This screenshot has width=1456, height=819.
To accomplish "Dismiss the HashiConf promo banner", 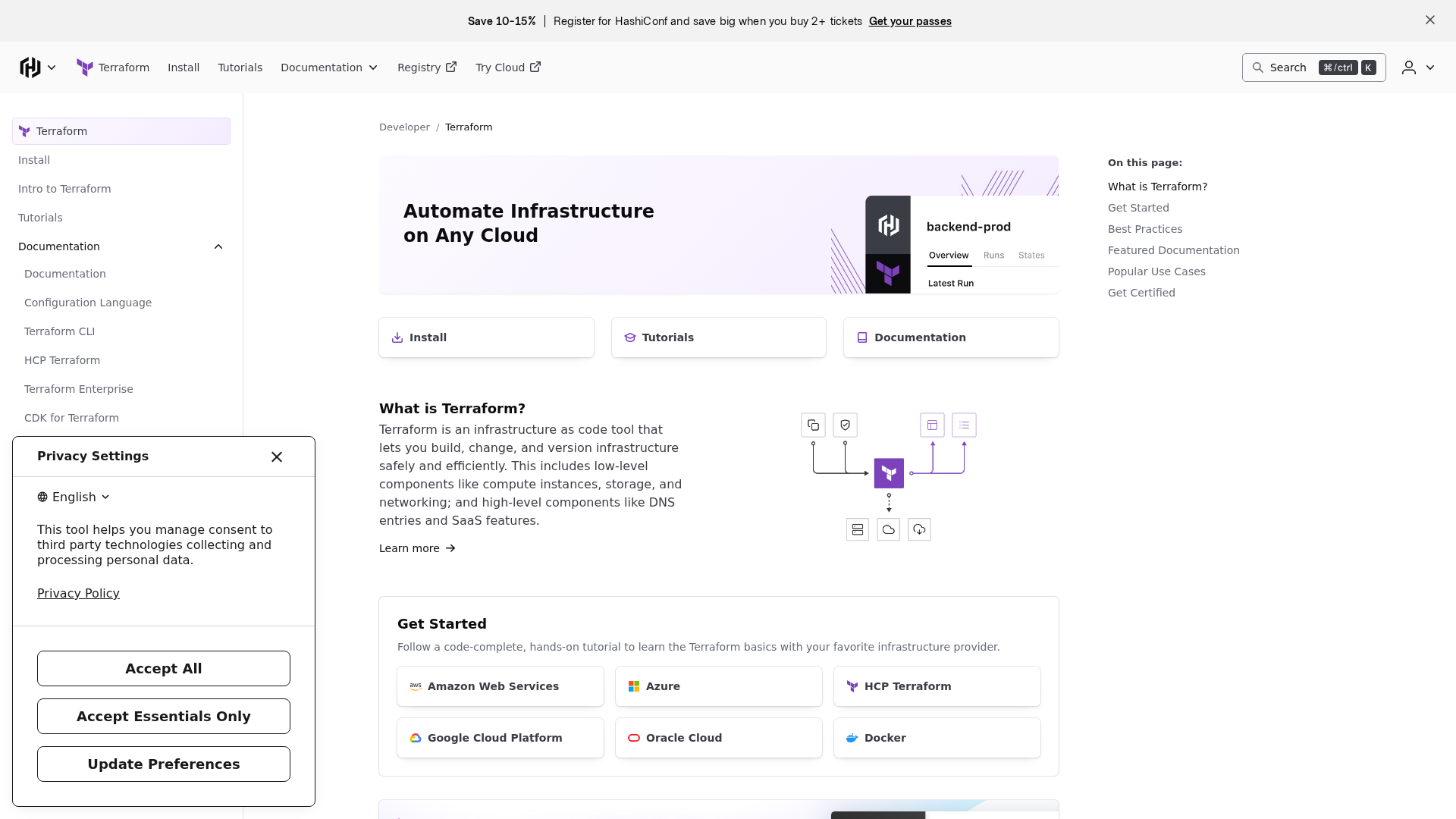I will (1430, 20).
